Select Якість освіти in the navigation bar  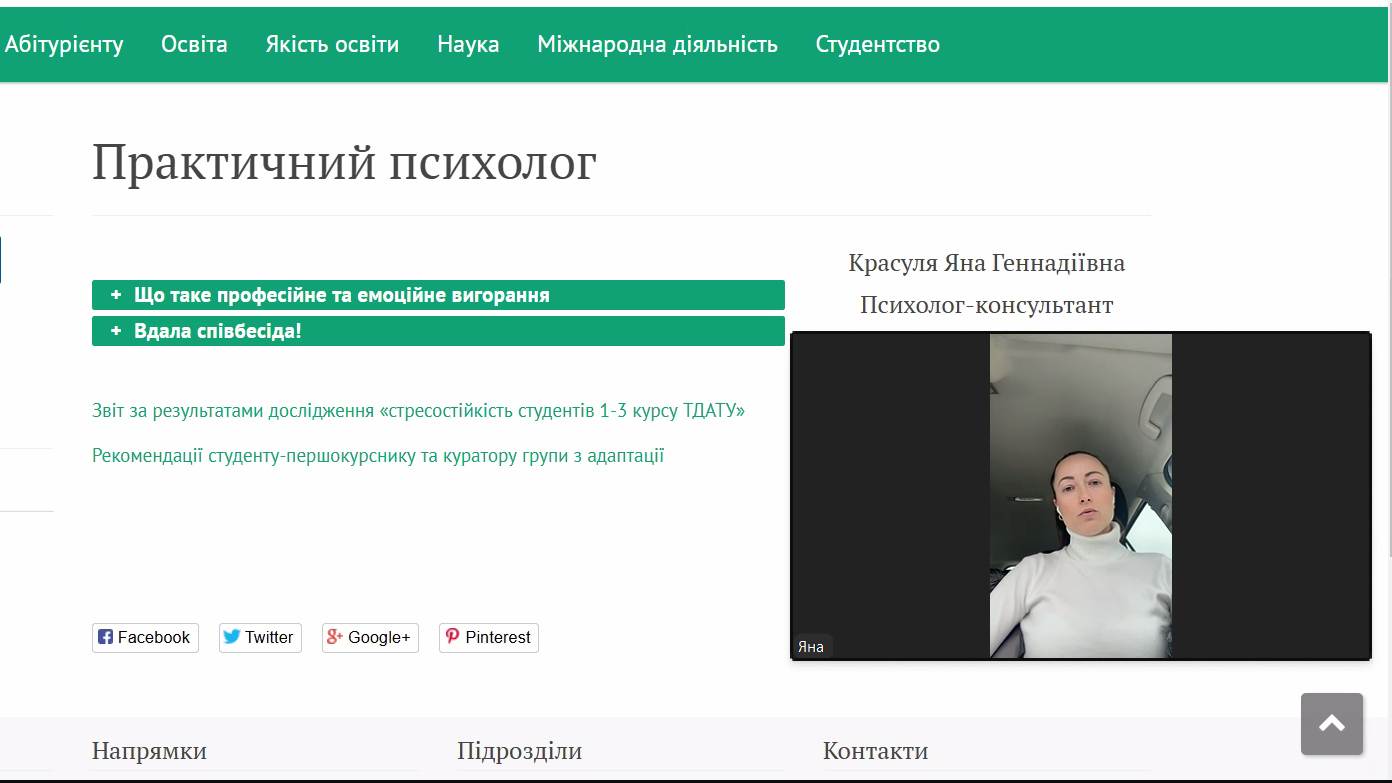(332, 44)
